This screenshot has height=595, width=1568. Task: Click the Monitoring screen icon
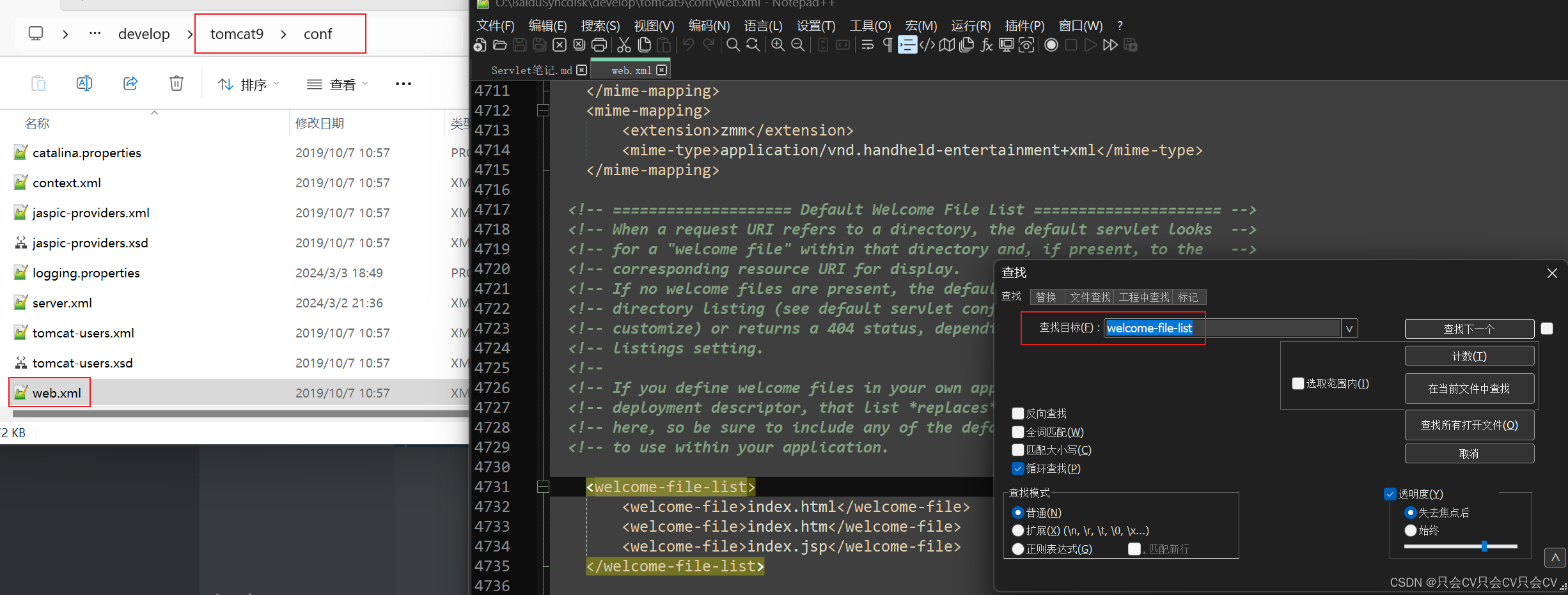tap(1007, 45)
